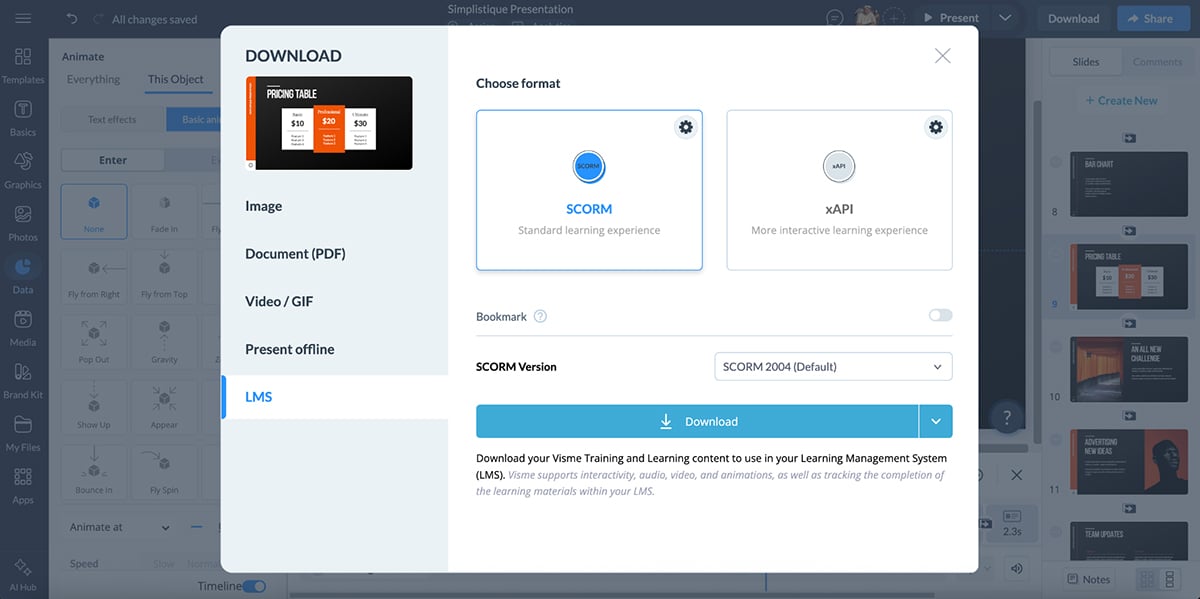Select slide 9 Pricing Table thumbnail
Viewport: 1200px width, 599px height.
[1129, 276]
